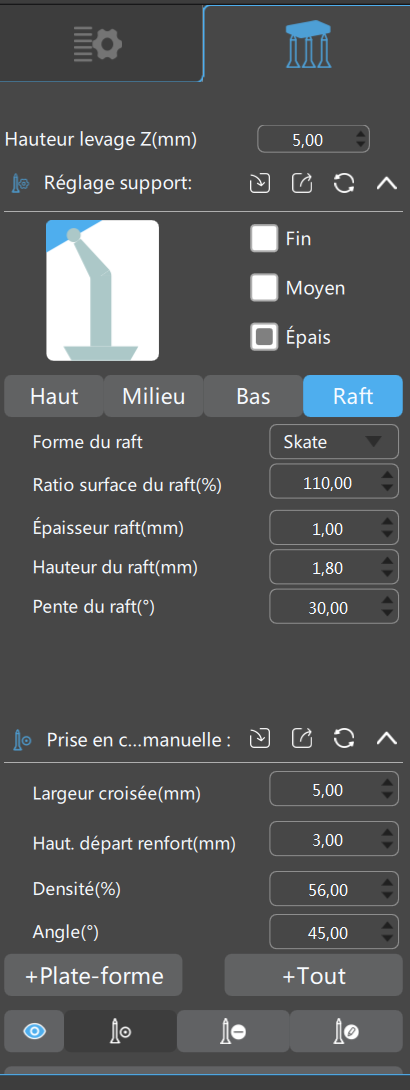Import icon in Prise en c...manuelle section
Viewport: 410px width, 1090px height.
coord(259,738)
